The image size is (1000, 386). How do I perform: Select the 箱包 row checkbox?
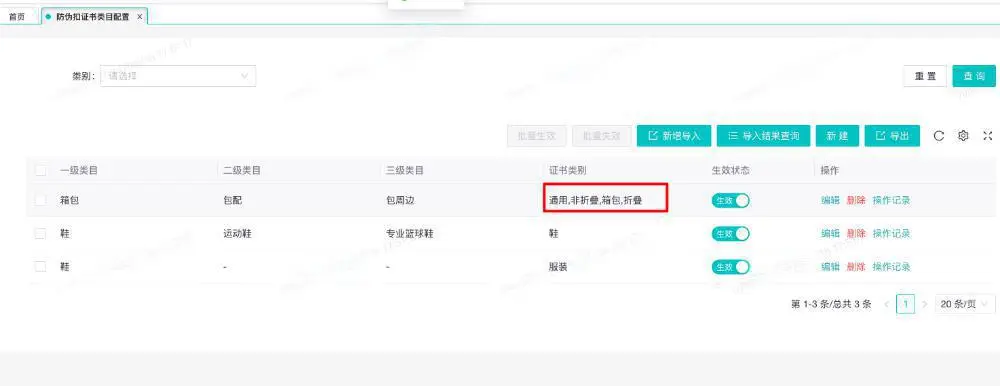point(41,200)
